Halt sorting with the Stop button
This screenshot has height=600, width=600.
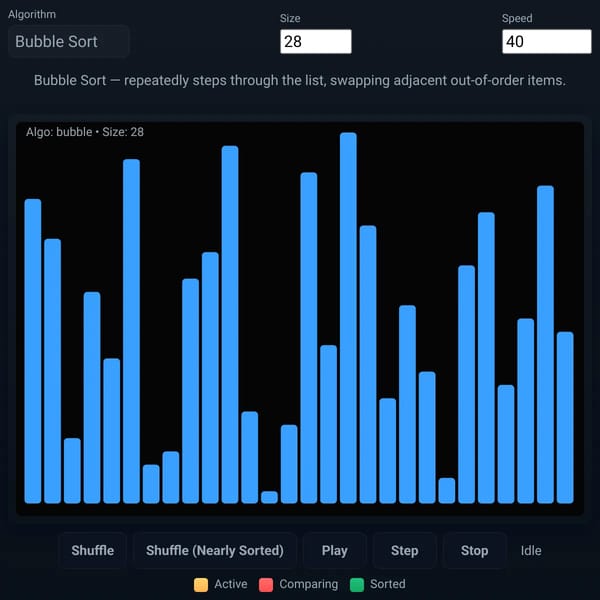coord(474,550)
